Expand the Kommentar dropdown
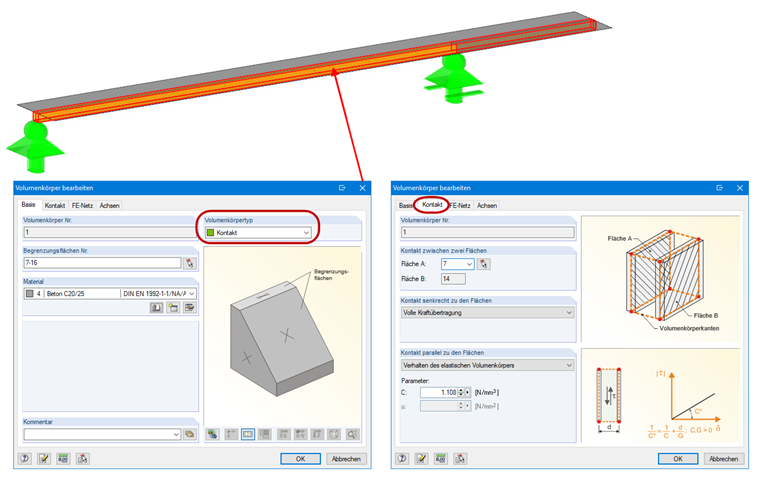The image size is (760, 479). click(176, 434)
